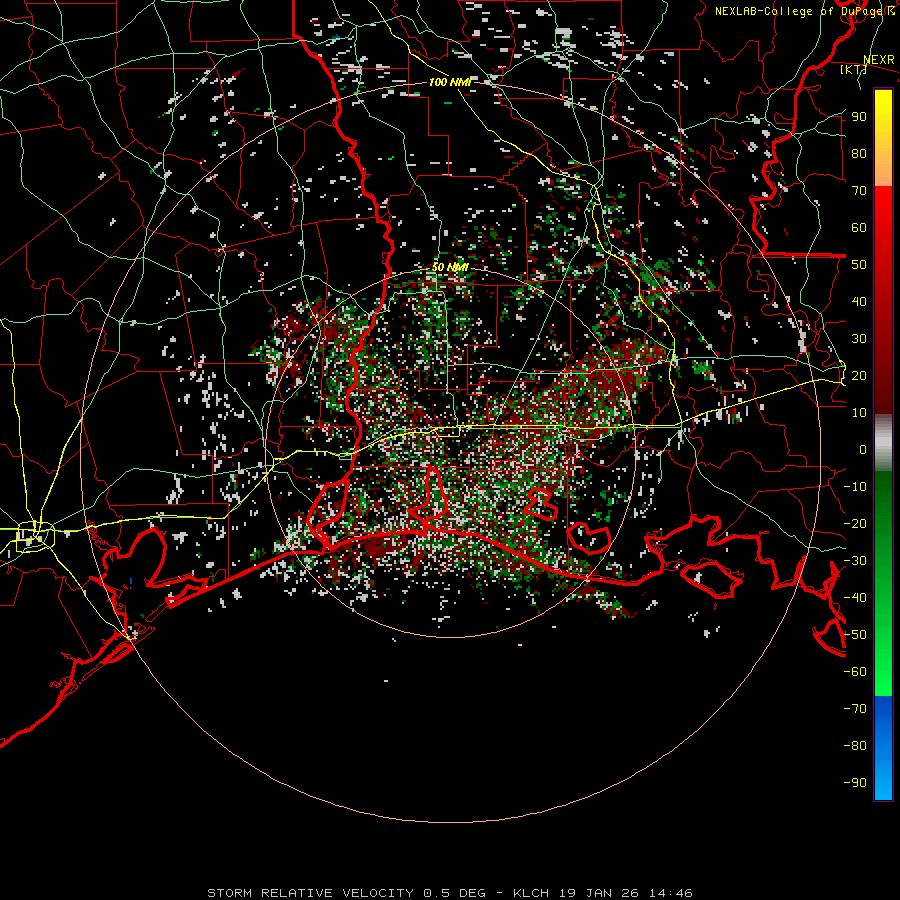Click the legend value "-50"
This screenshot has width=900, height=900.
(855, 635)
